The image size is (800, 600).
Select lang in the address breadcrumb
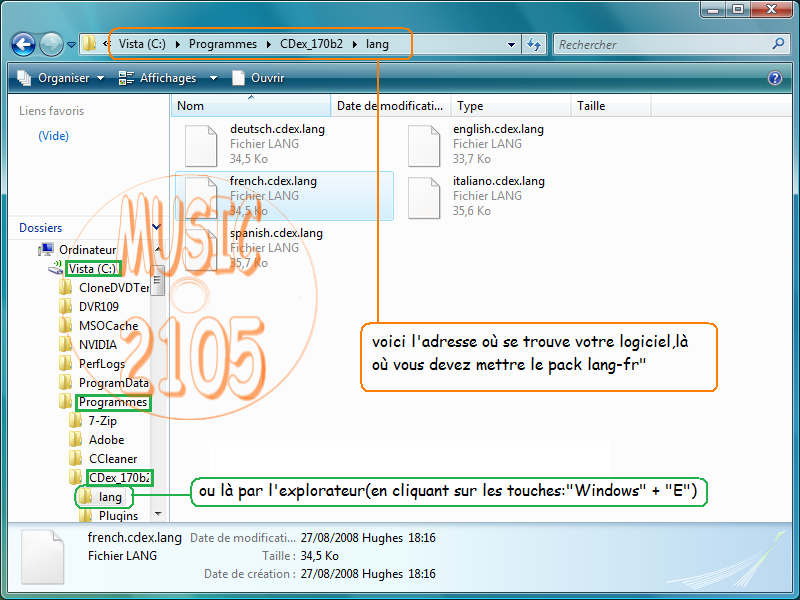(378, 44)
